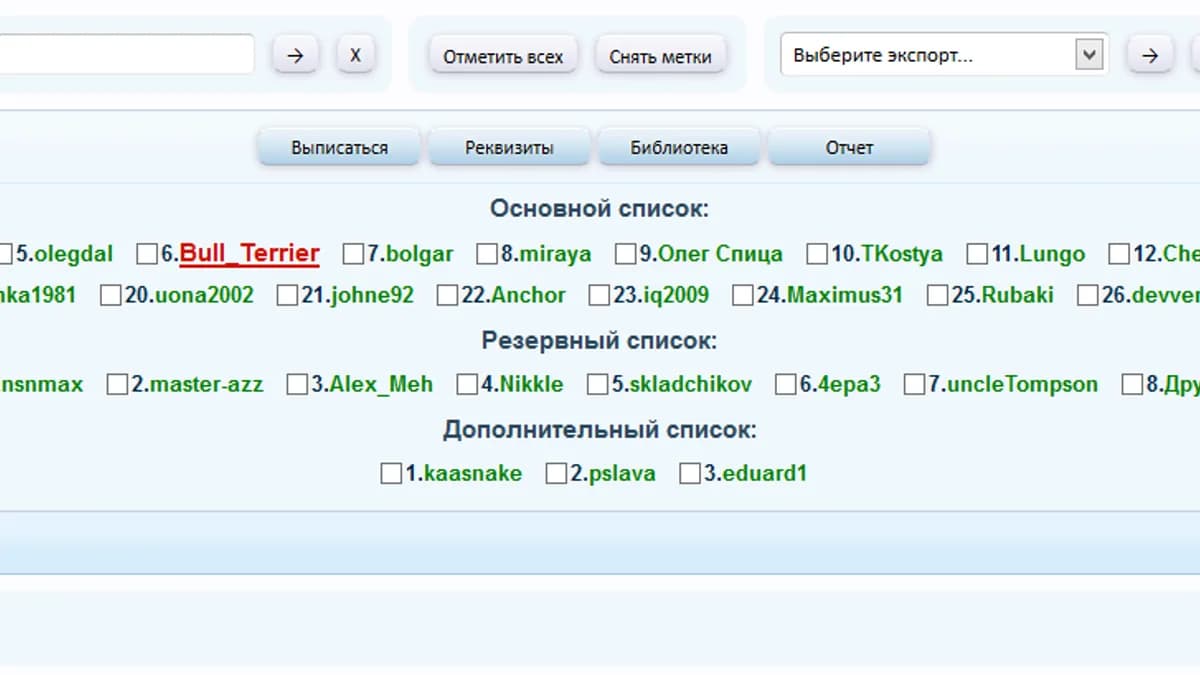1200x675 pixels.
Task: Check the box for 3.eduard1
Action: (691, 474)
